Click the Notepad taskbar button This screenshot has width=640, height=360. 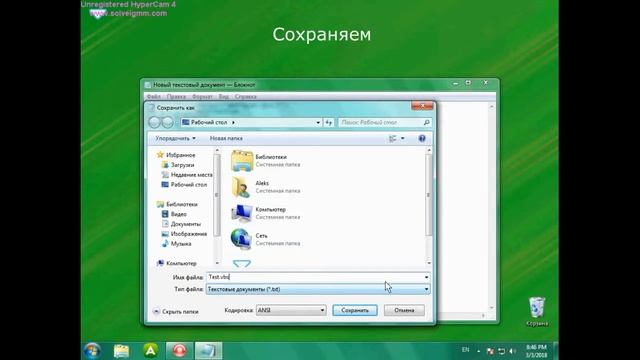(x=208, y=351)
